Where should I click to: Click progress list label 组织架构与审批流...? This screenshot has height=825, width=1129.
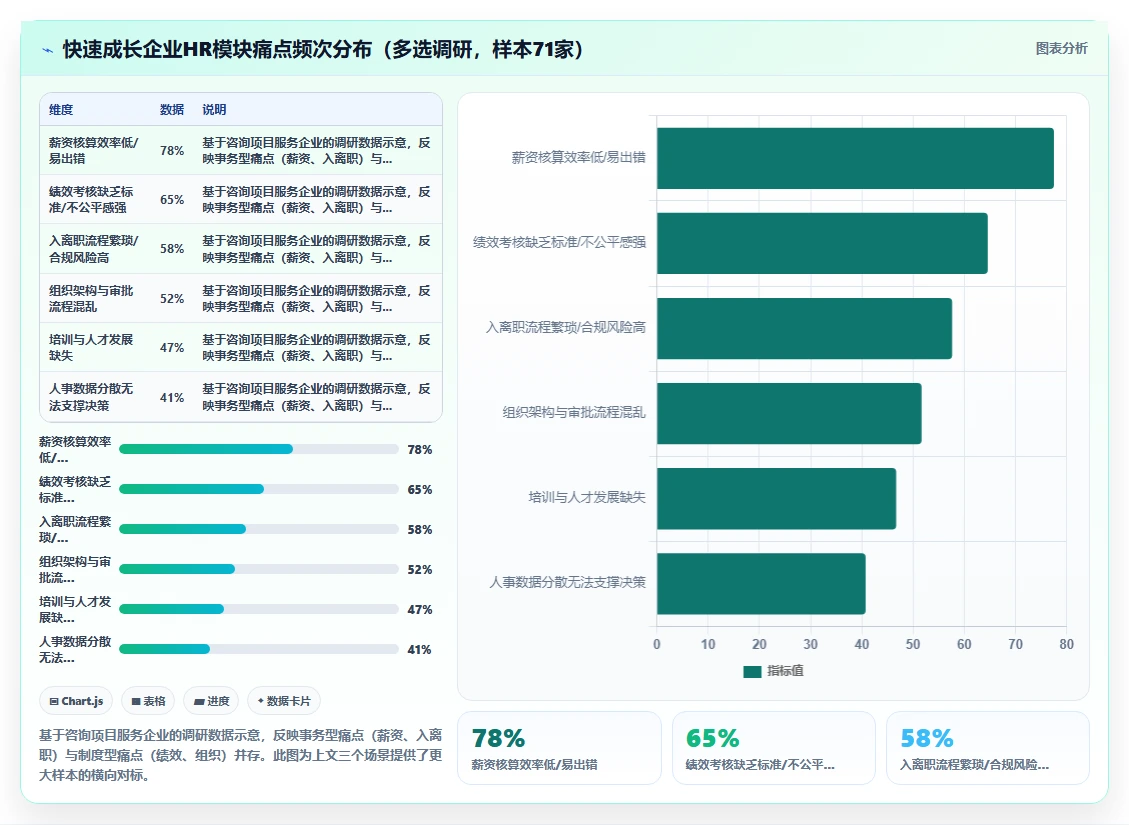[x=75, y=569]
